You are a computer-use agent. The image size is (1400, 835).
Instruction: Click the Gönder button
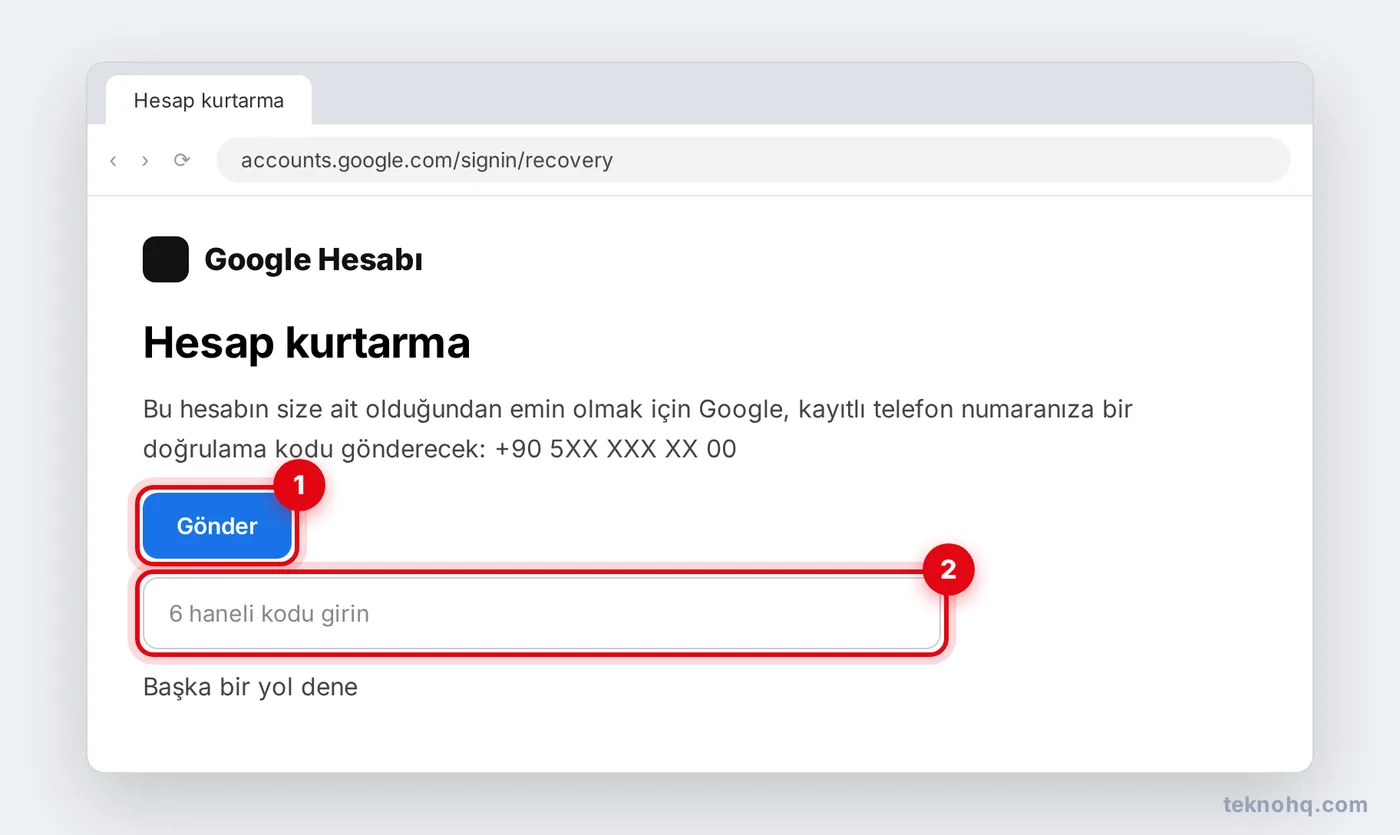(217, 526)
